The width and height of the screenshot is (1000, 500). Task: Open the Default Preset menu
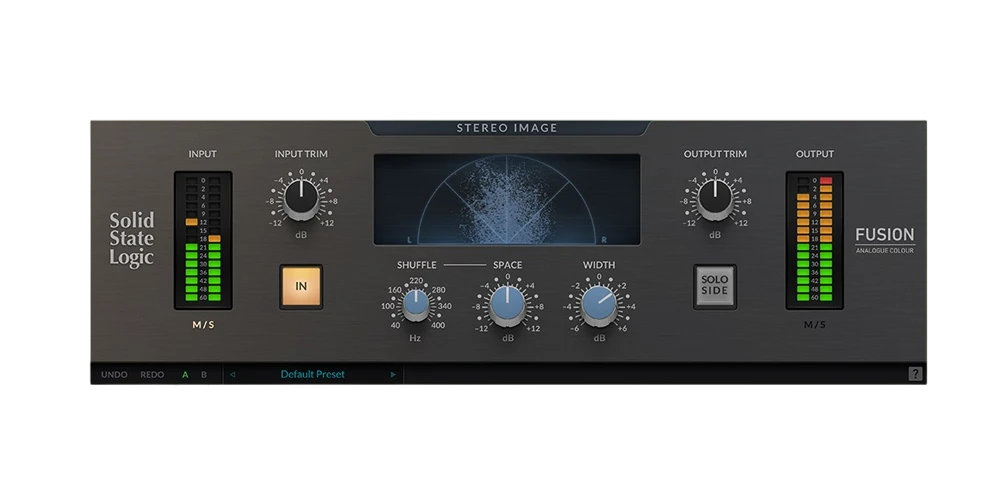point(312,374)
